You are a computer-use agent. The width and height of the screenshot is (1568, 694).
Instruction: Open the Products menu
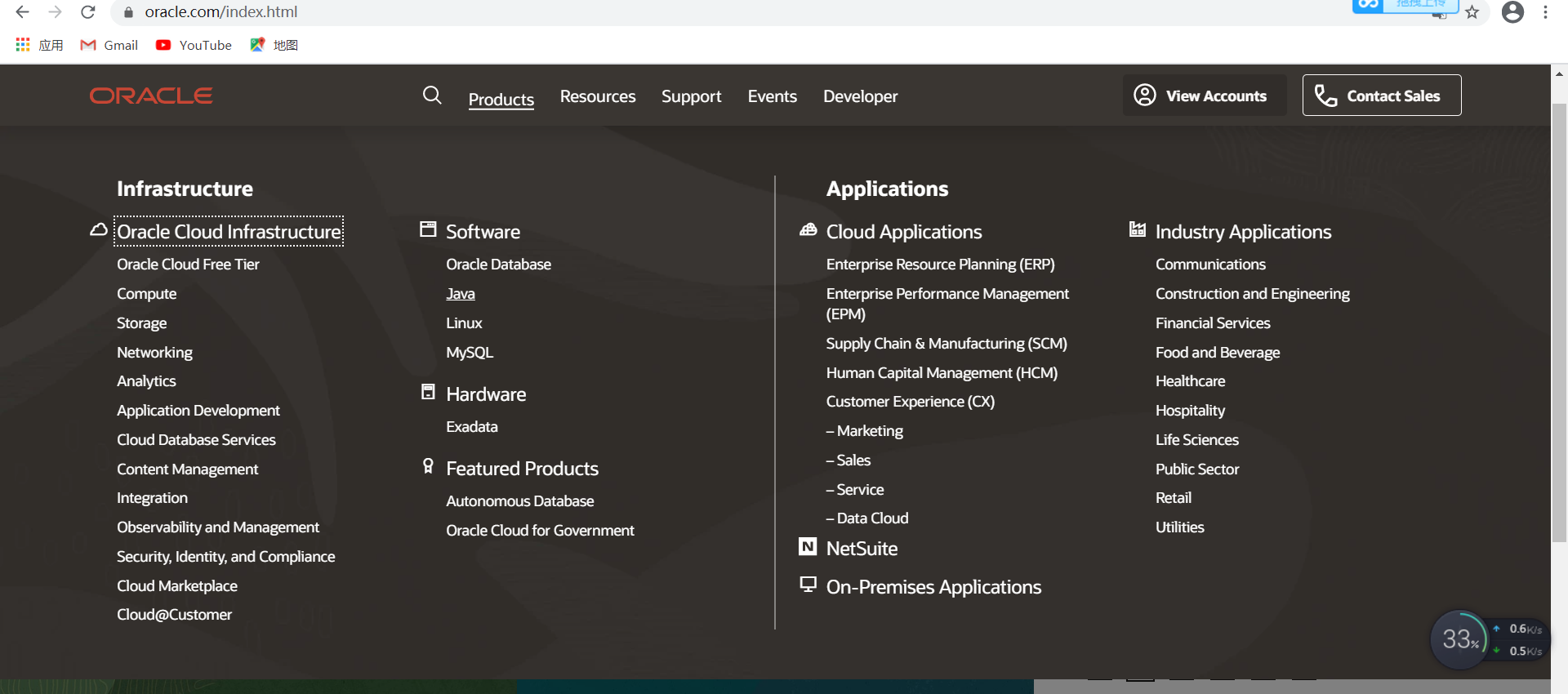501,99
